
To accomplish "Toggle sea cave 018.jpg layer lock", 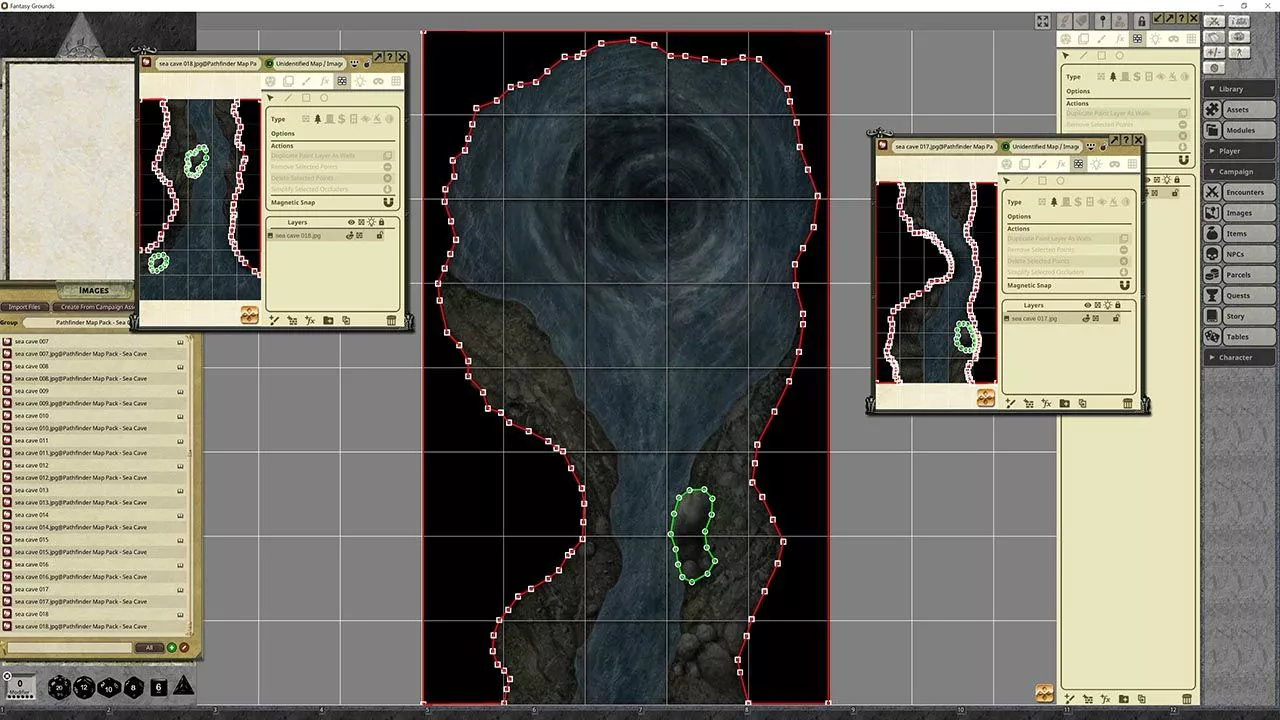I will (x=380, y=235).
